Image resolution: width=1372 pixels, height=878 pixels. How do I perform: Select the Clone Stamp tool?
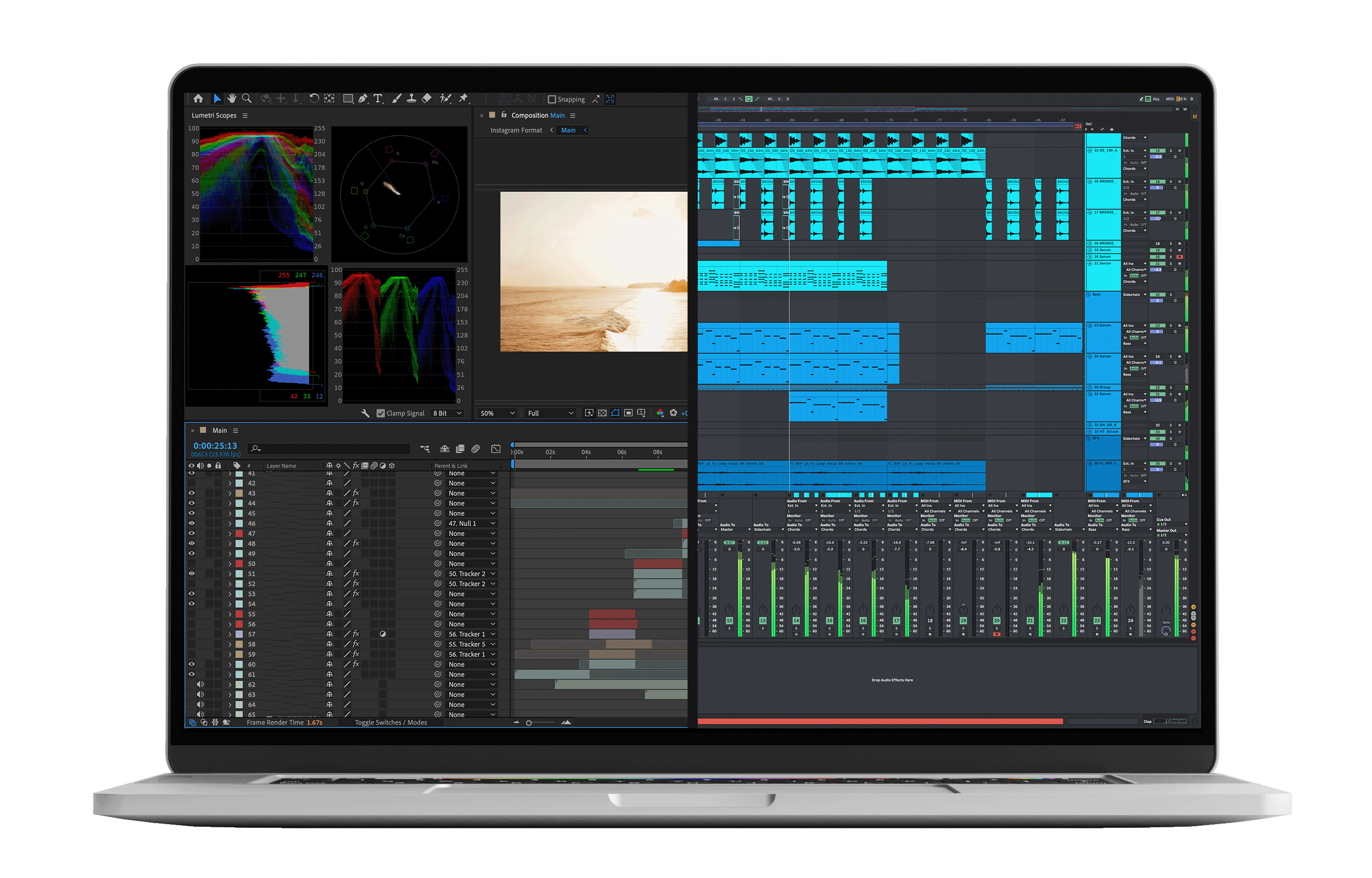(411, 98)
